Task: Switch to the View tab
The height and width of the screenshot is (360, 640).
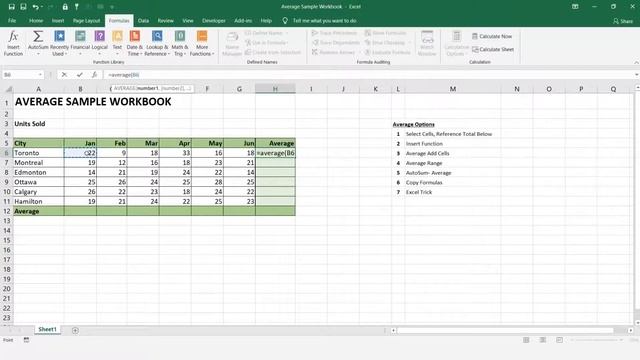Action: point(188,20)
